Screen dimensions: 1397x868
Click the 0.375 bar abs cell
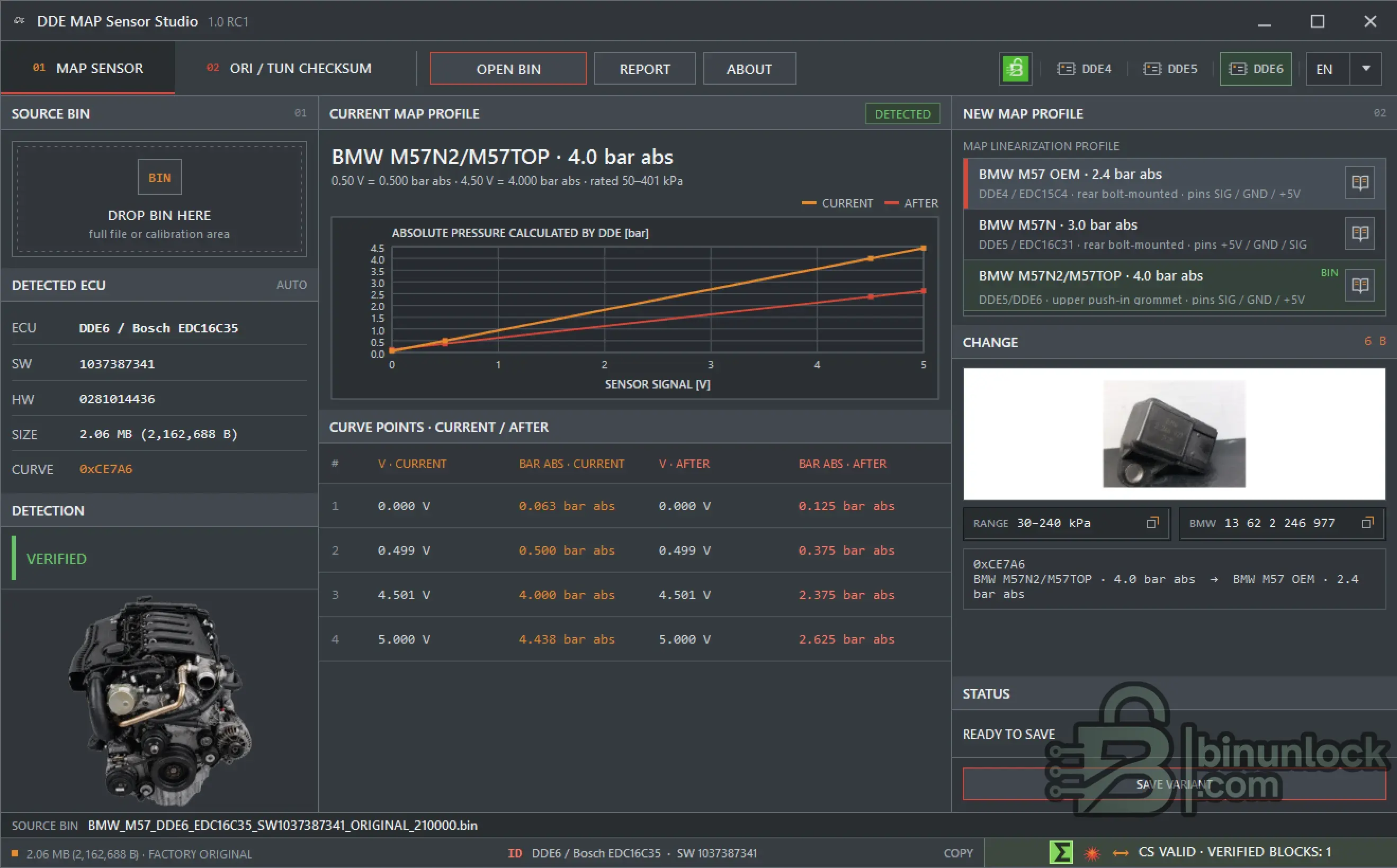847,550
